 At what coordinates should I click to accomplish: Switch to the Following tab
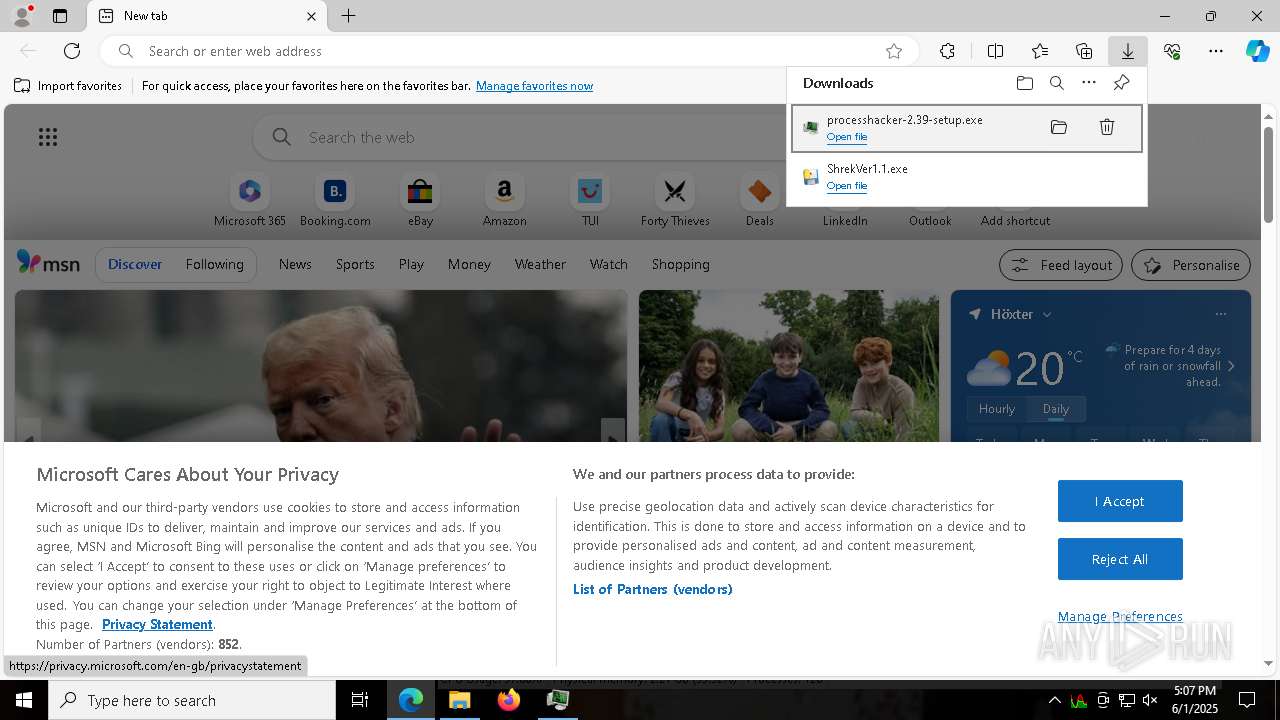point(214,264)
